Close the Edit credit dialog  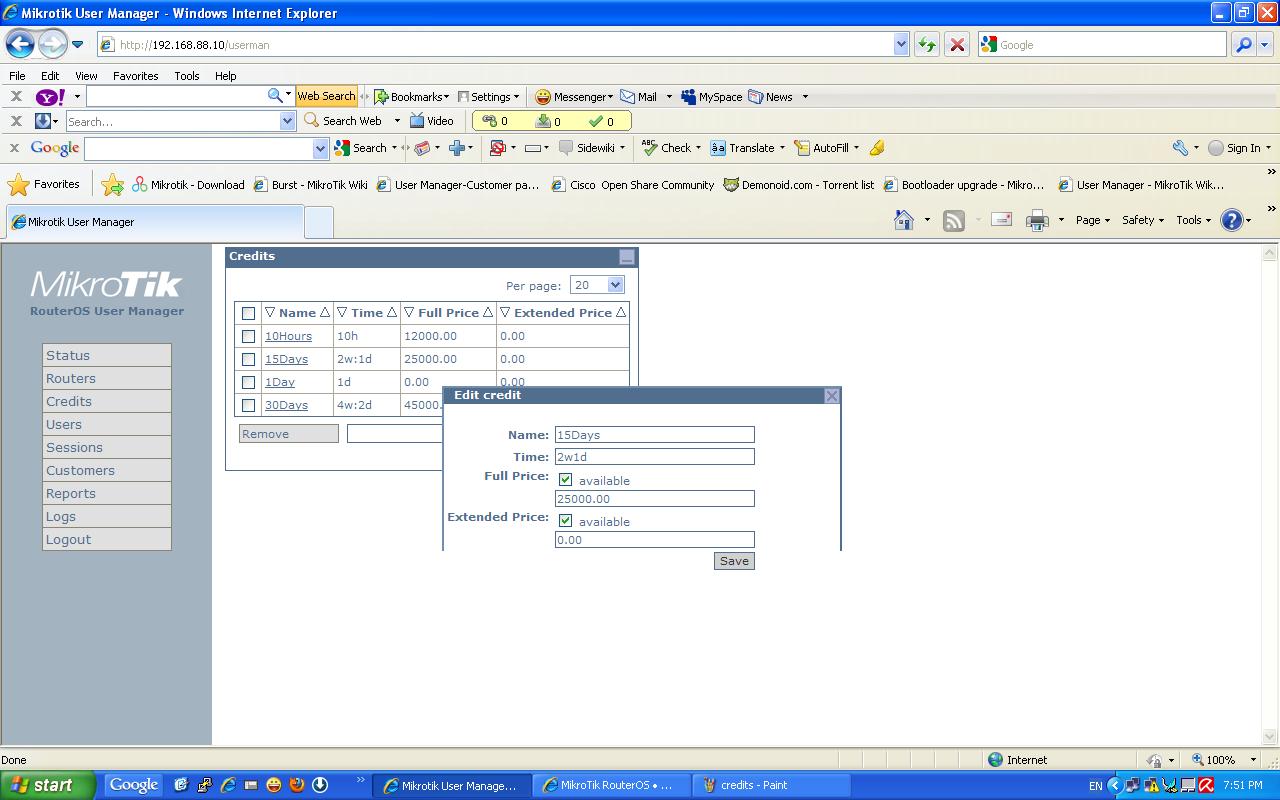[831, 396]
